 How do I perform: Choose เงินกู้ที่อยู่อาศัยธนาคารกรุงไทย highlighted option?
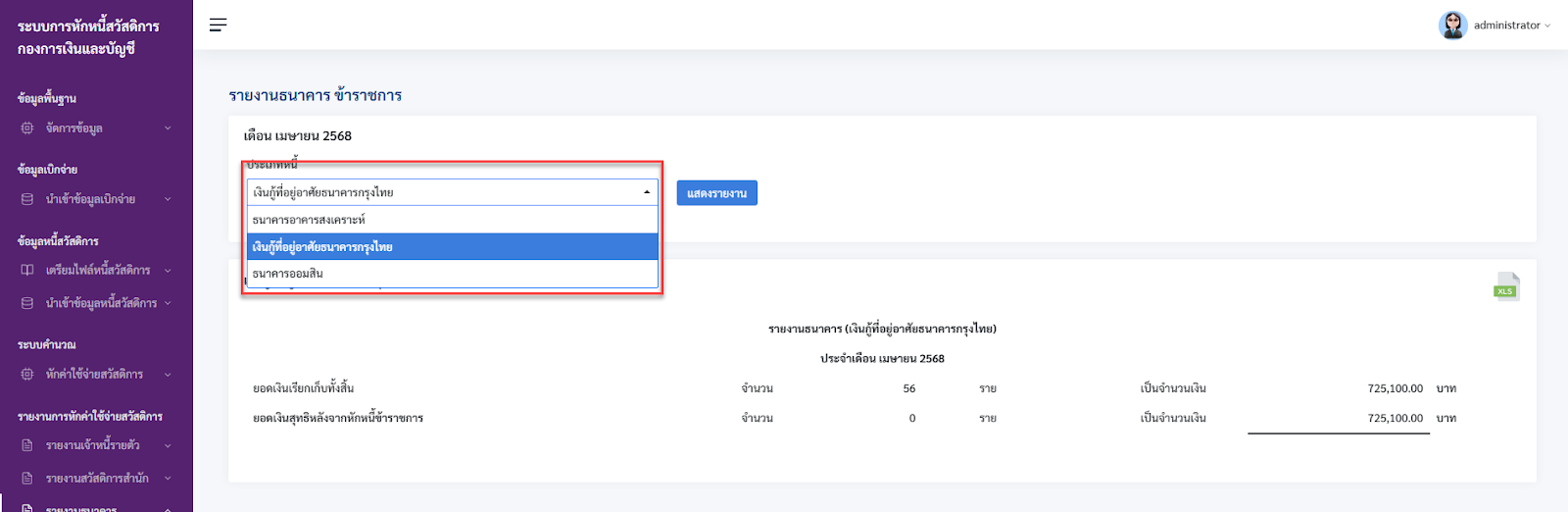(x=452, y=246)
